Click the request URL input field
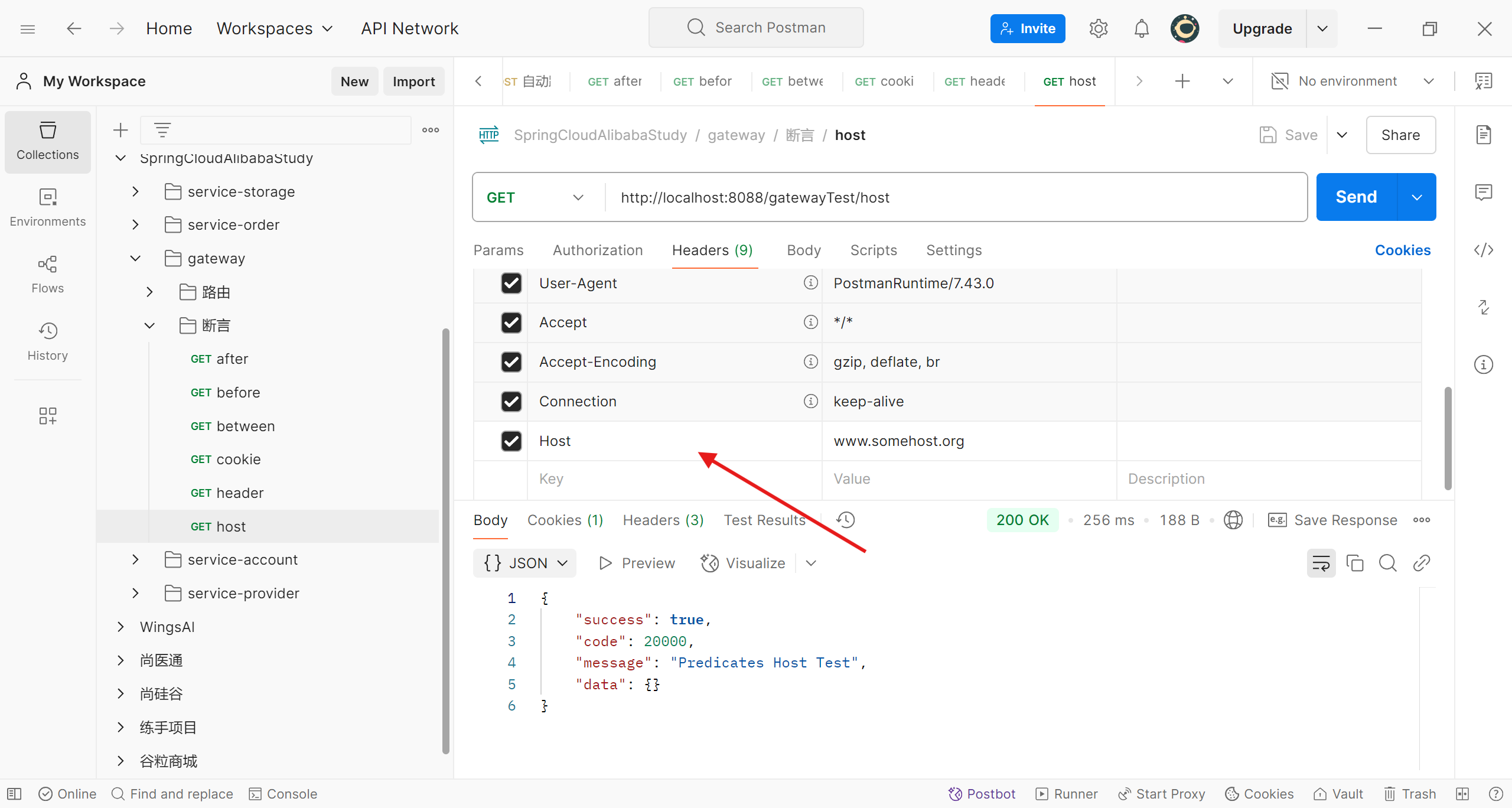The image size is (1512, 808). point(945,197)
